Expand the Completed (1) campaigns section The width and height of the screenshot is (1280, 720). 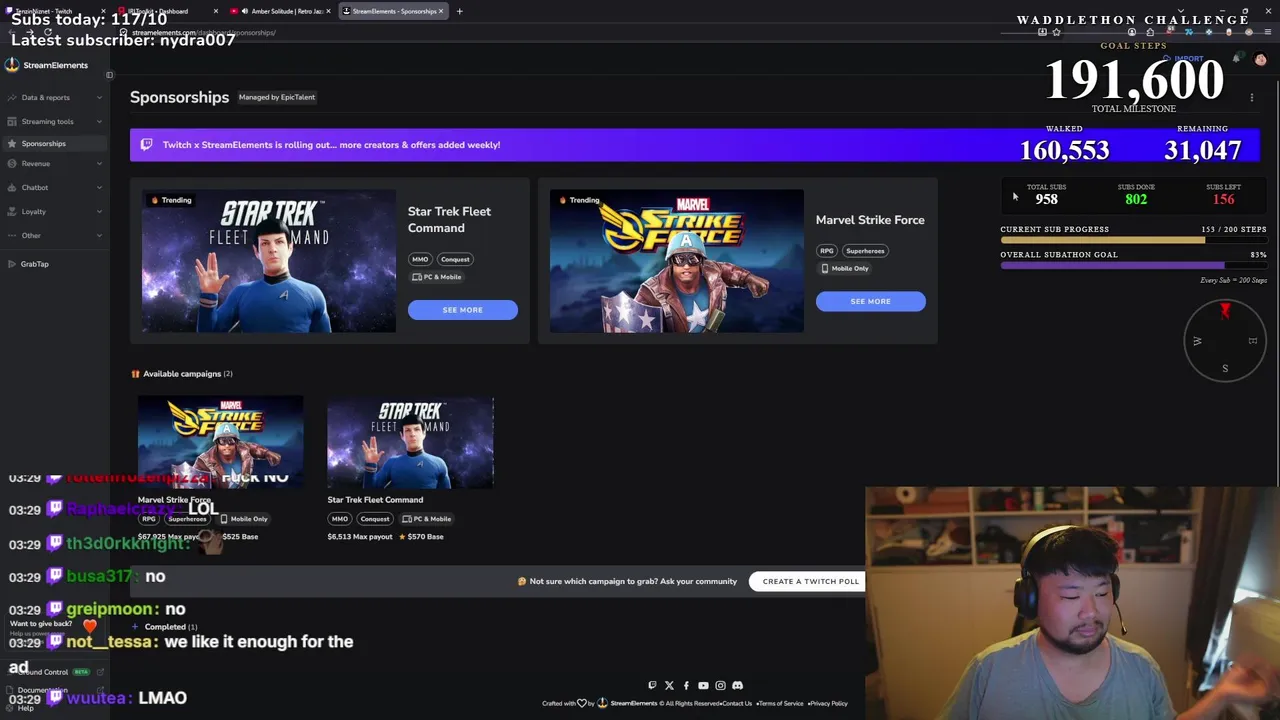[165, 627]
